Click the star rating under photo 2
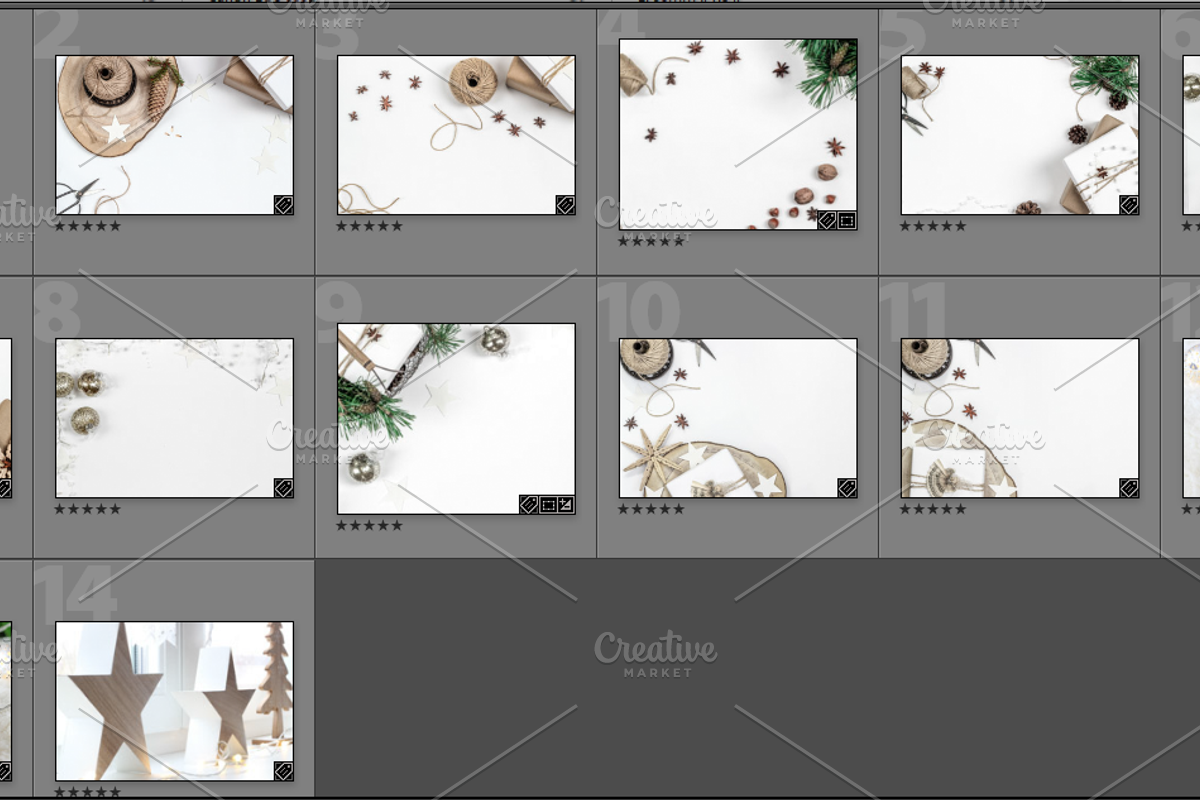Image resolution: width=1200 pixels, height=800 pixels. click(87, 226)
